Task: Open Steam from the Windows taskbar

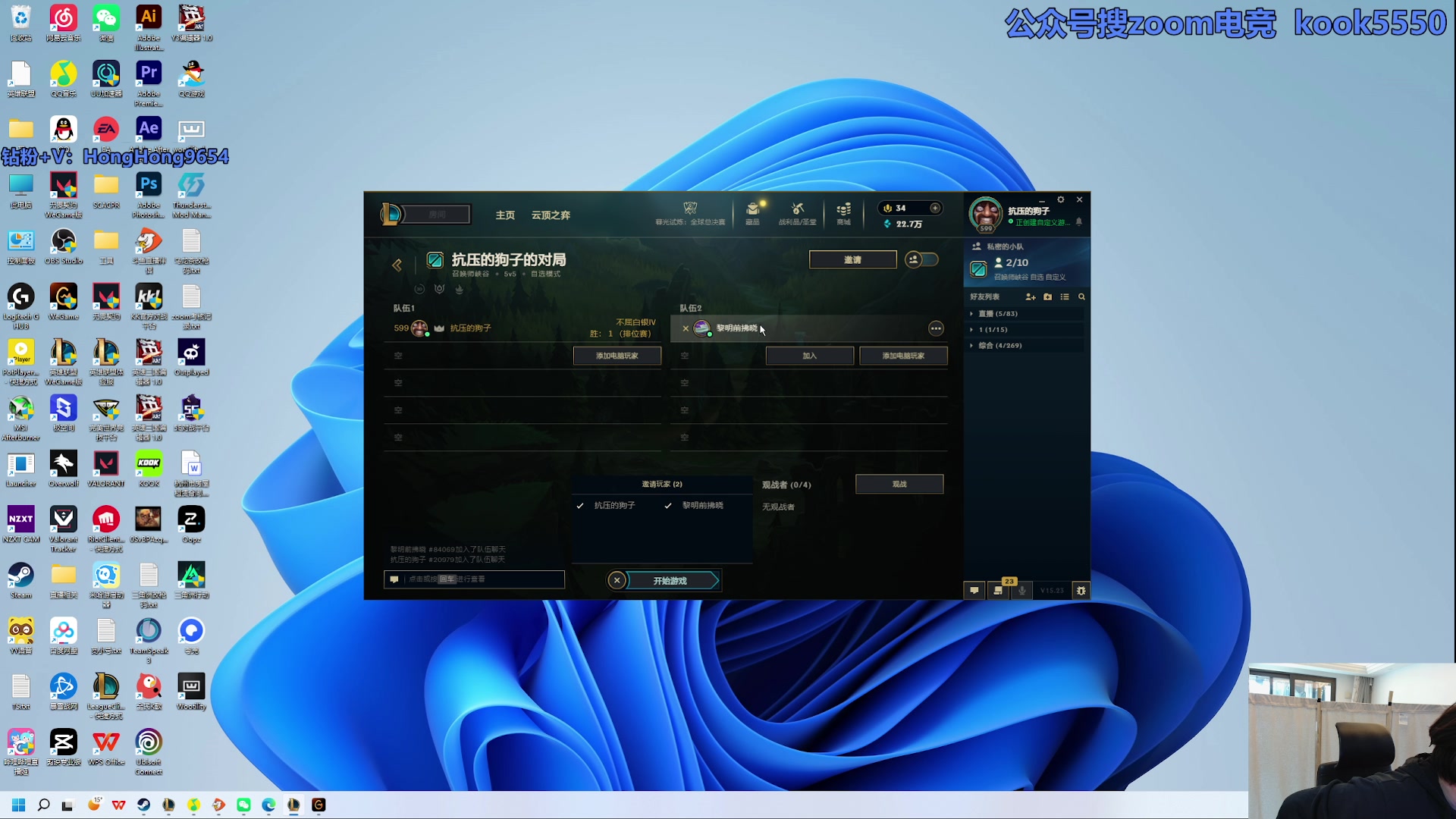Action: pyautogui.click(x=143, y=805)
